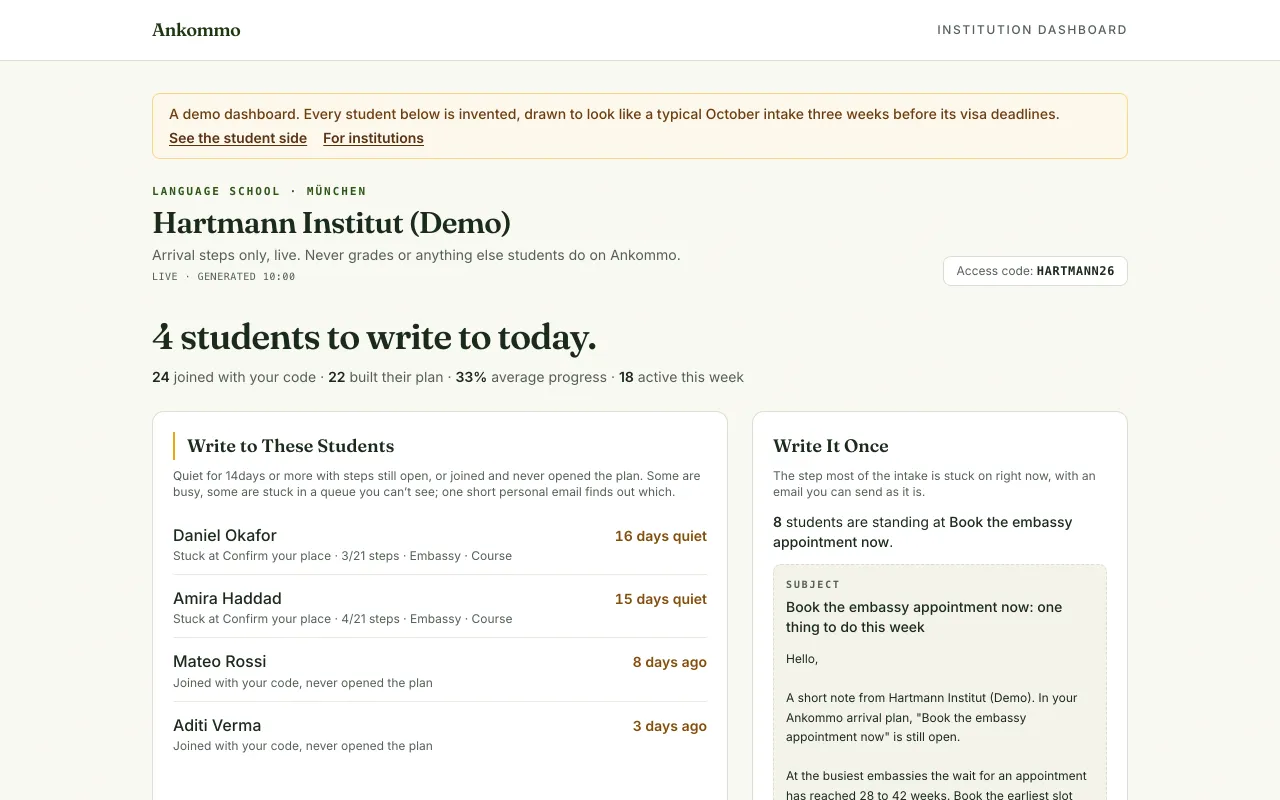
Task: Click Aditi Verma's 'never opened the plan' note
Action: (x=303, y=746)
